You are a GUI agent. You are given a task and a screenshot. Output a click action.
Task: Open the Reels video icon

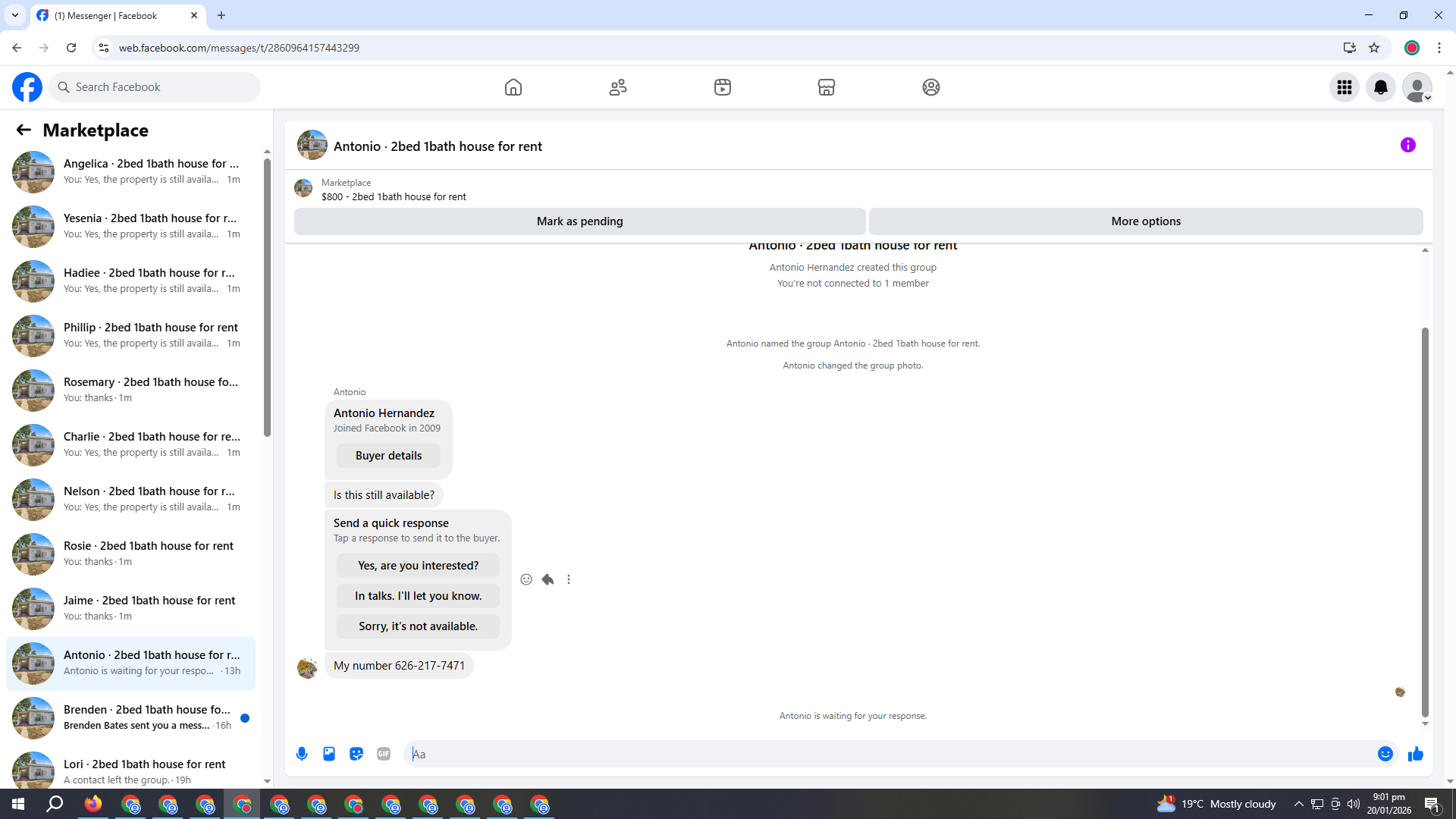pos(723,87)
